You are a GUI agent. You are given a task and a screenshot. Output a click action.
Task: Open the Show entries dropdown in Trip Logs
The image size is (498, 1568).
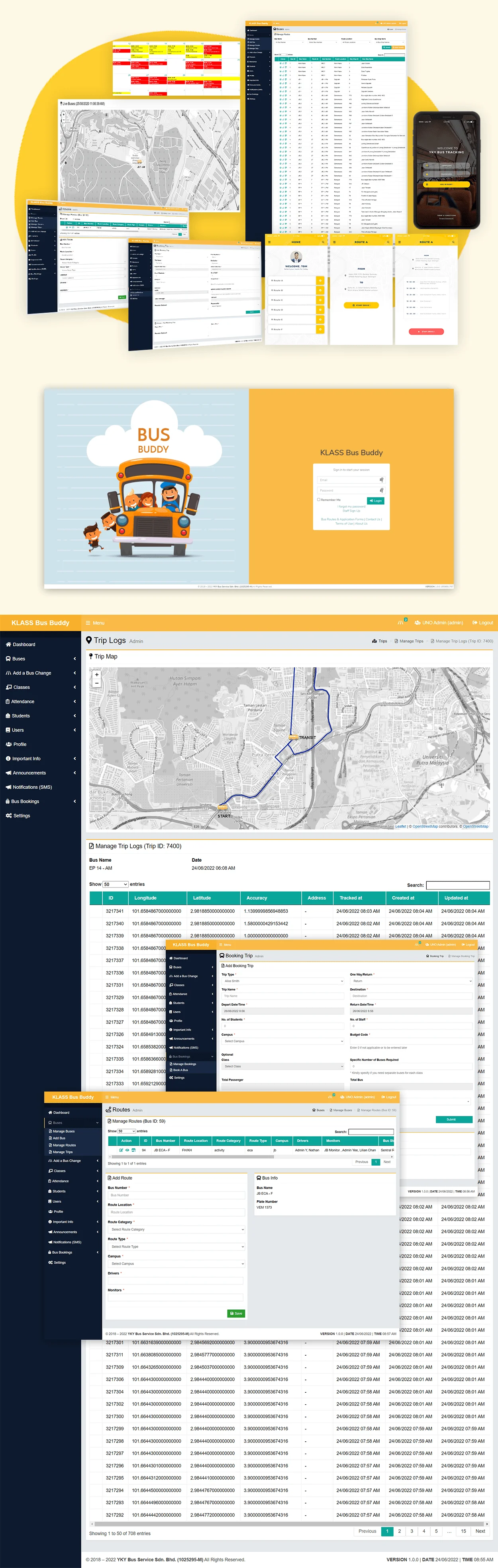pos(115,884)
